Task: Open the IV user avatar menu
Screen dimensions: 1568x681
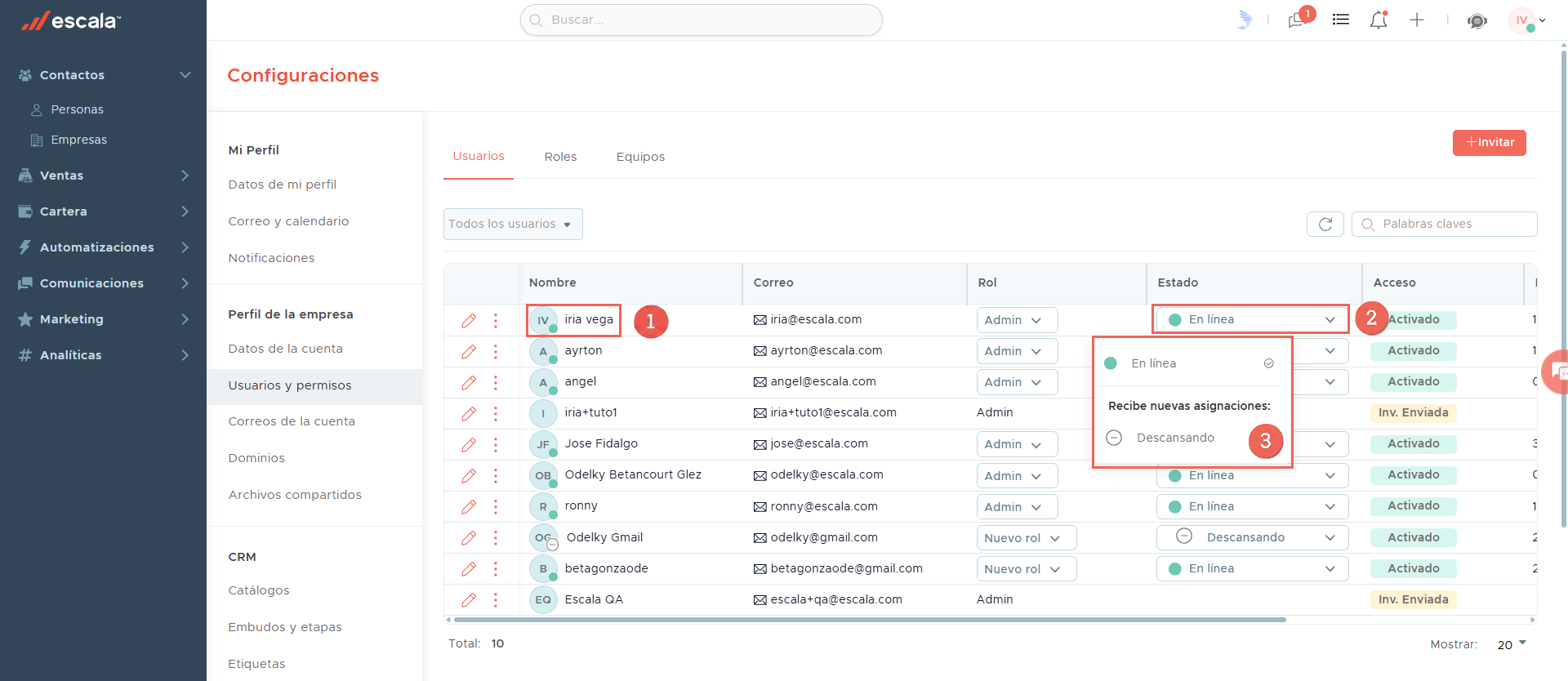Action: click(1526, 20)
